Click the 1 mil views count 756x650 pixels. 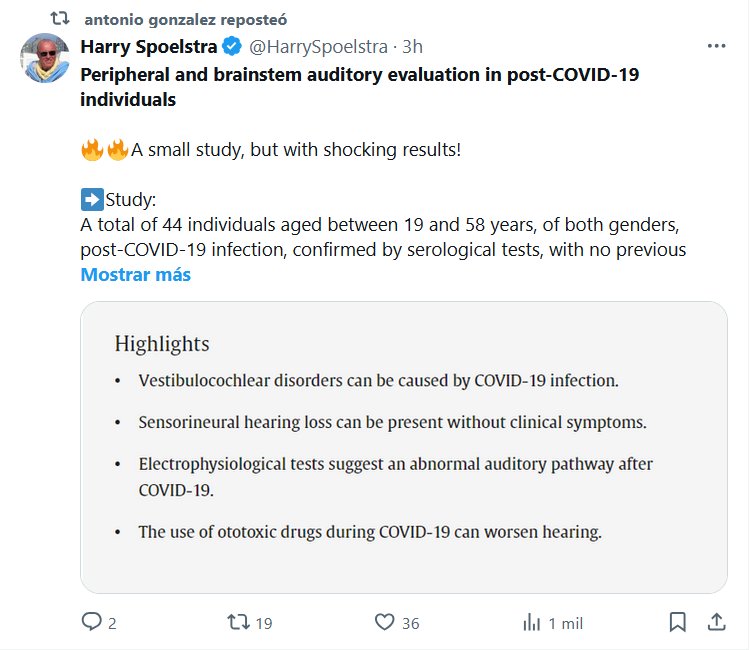(566, 623)
